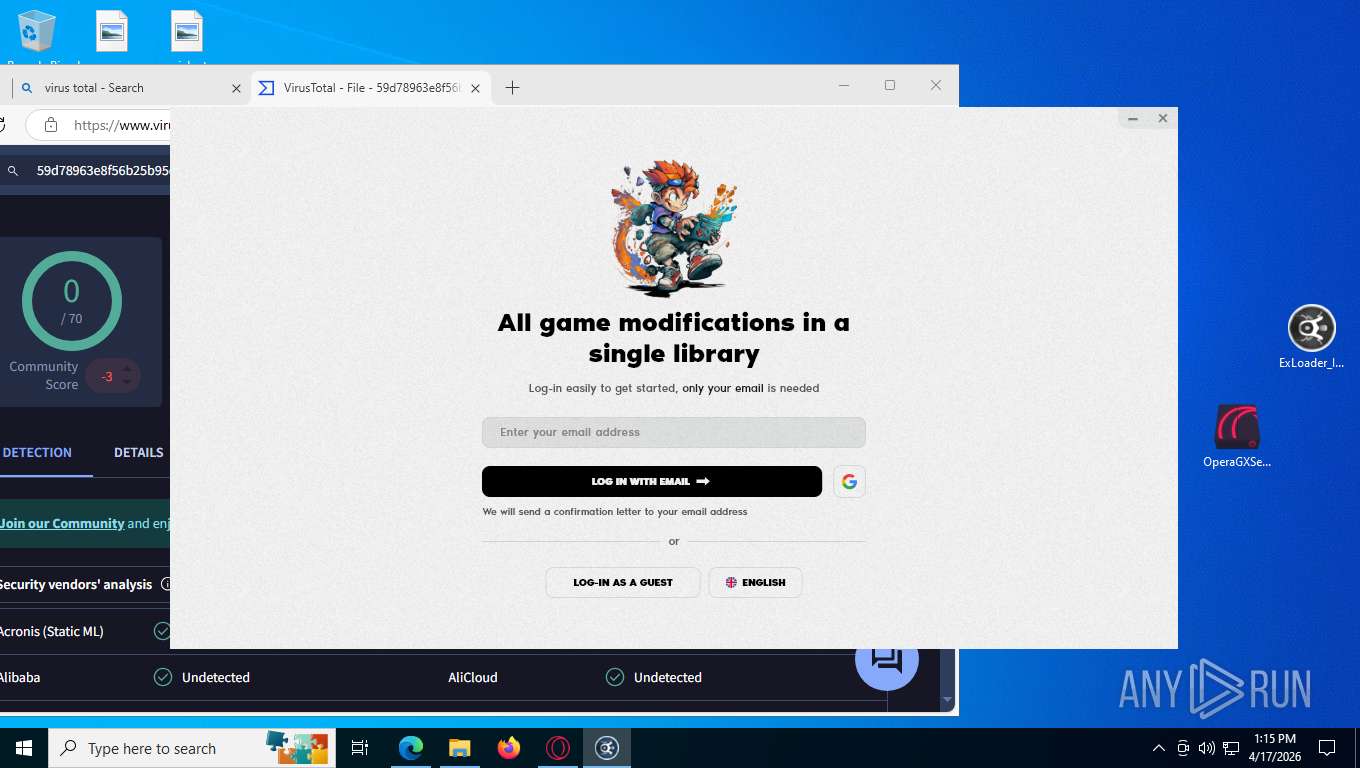The height and width of the screenshot is (768, 1360).
Task: Follow the Join our Community link
Action: (x=62, y=524)
